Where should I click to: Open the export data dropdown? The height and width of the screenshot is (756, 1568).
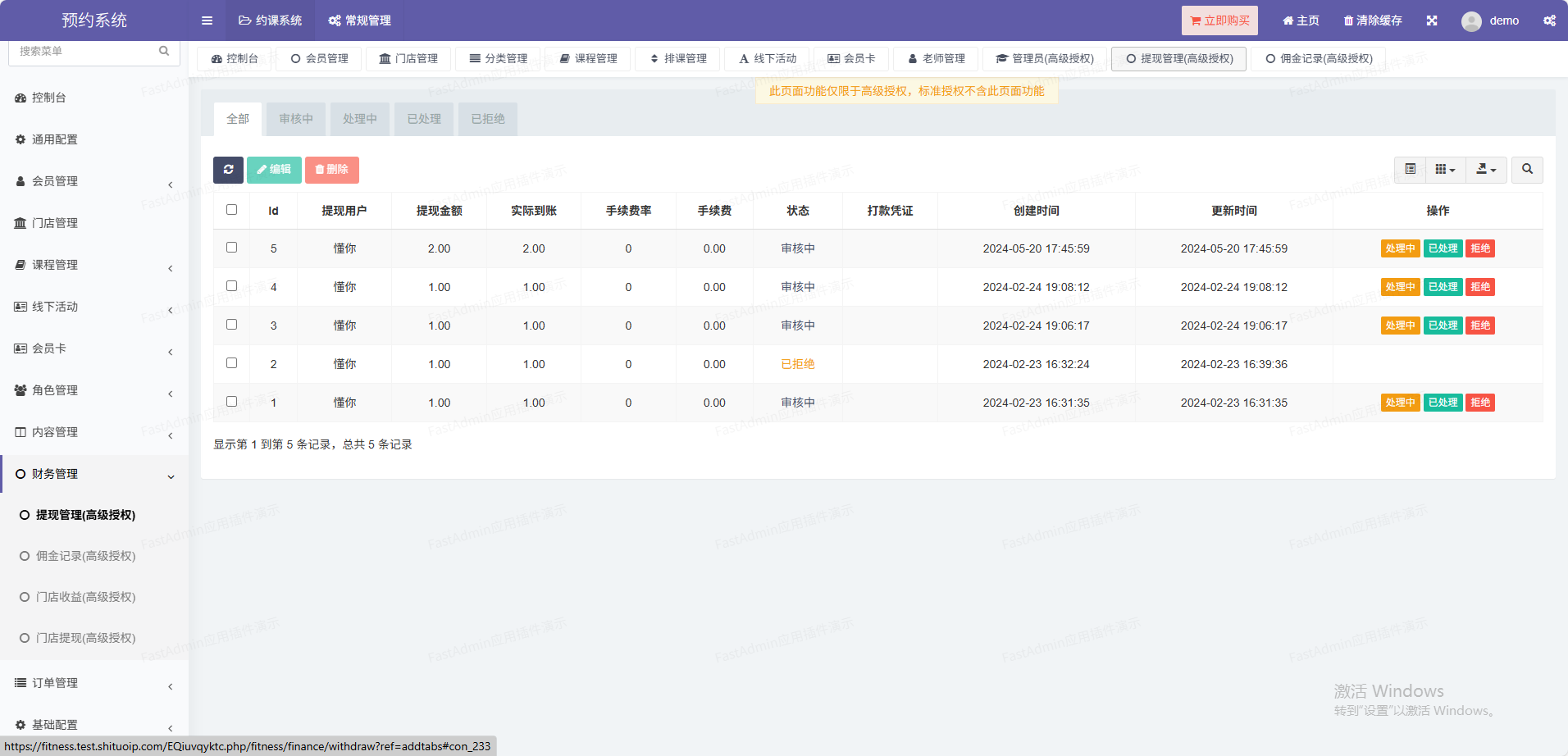(1486, 170)
